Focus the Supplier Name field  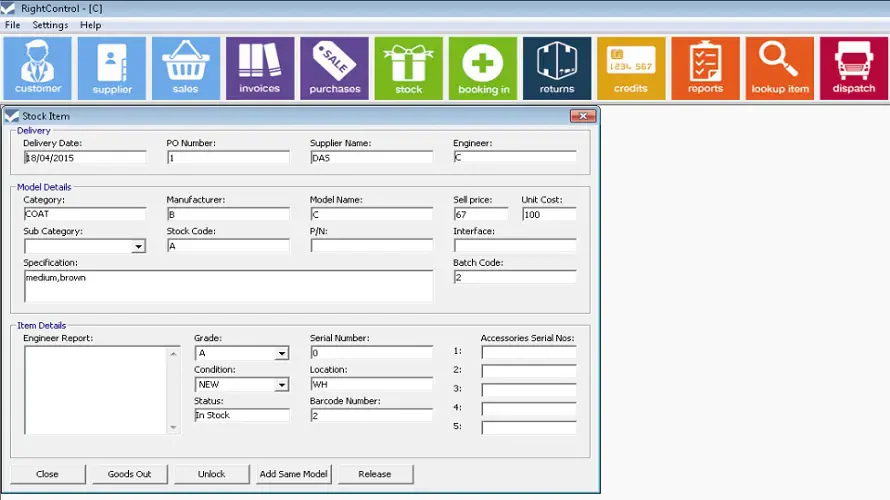click(x=372, y=158)
